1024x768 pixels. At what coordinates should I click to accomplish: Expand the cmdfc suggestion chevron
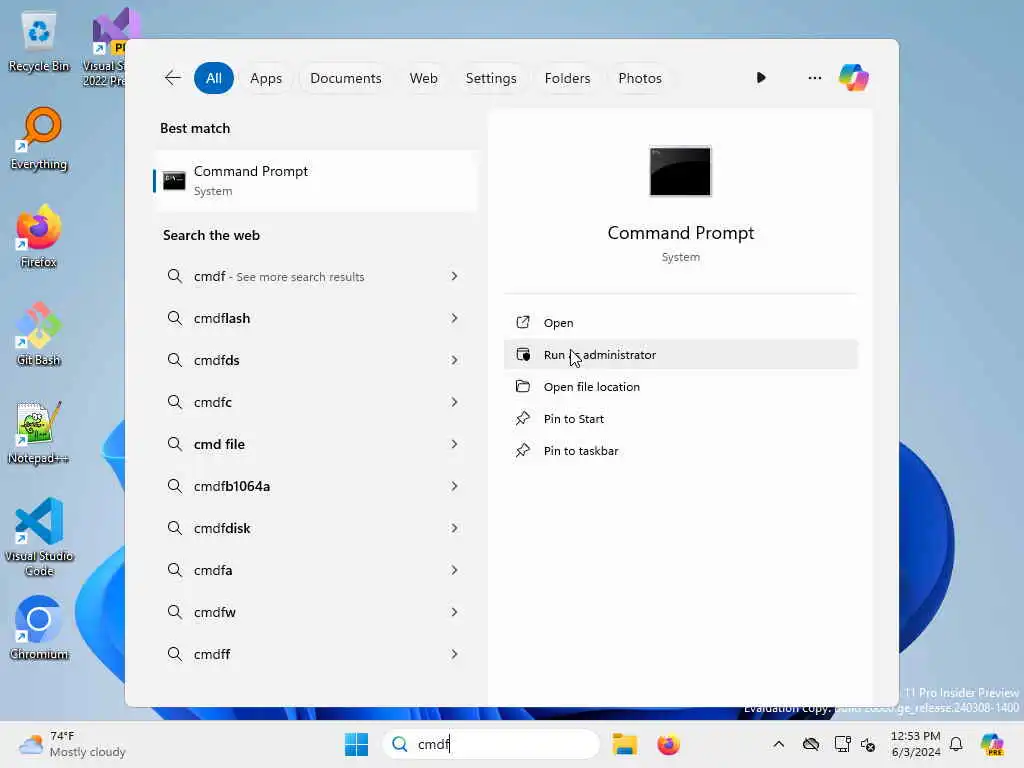(455, 402)
